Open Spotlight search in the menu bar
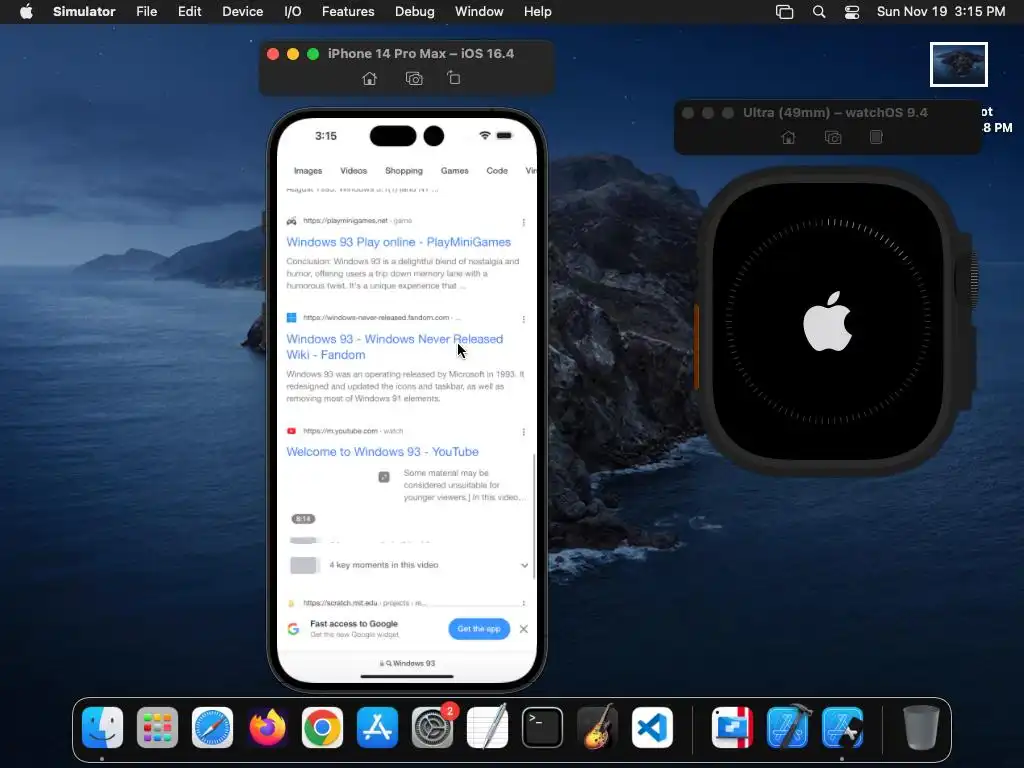 pos(818,12)
